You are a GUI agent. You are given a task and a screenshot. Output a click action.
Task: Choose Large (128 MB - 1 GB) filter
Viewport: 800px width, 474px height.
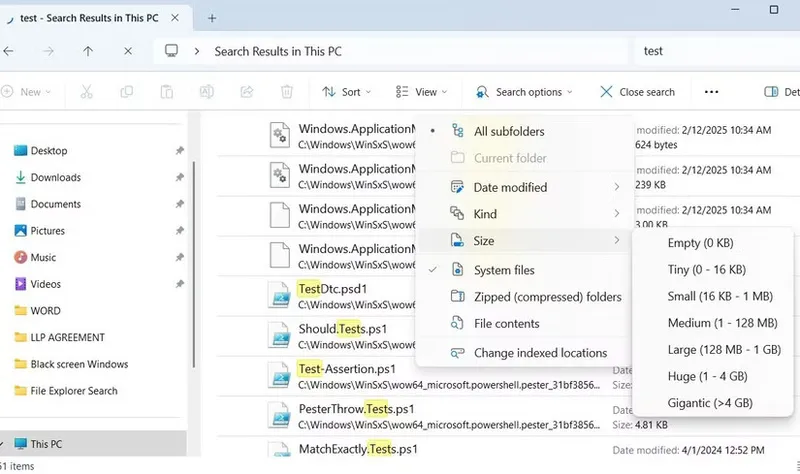(x=712, y=350)
